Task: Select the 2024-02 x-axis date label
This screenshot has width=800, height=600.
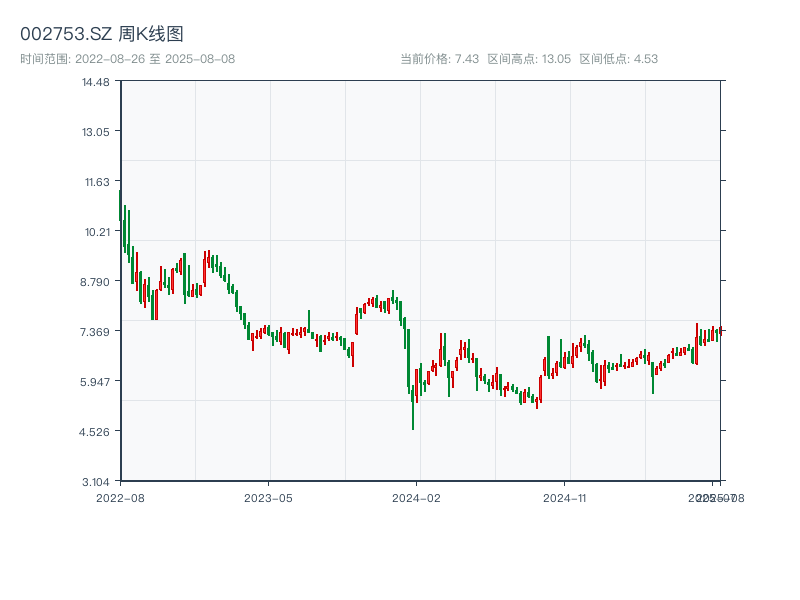Action: tap(417, 497)
